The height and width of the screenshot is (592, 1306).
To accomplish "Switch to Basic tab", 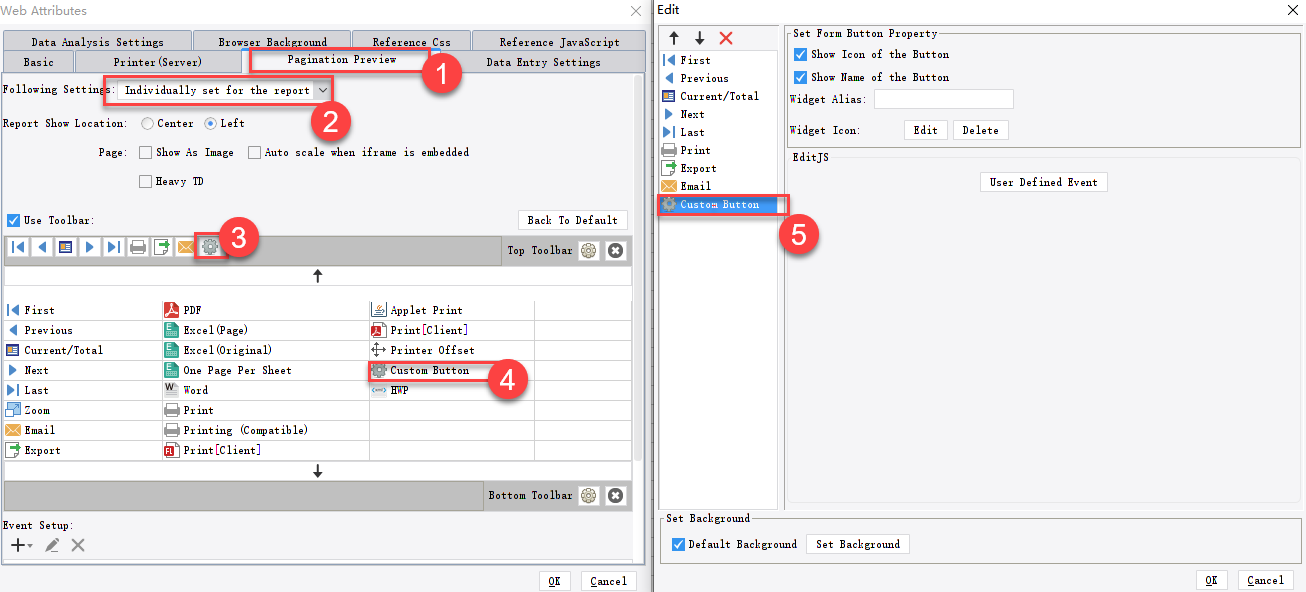I will tap(38, 62).
